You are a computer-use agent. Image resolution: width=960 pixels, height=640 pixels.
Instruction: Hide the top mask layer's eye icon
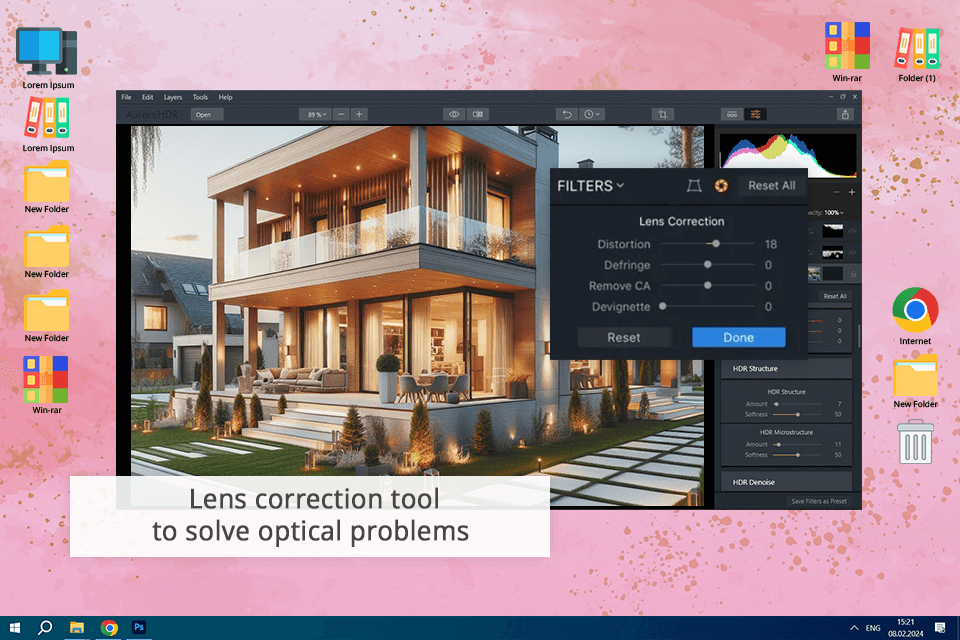[x=852, y=232]
